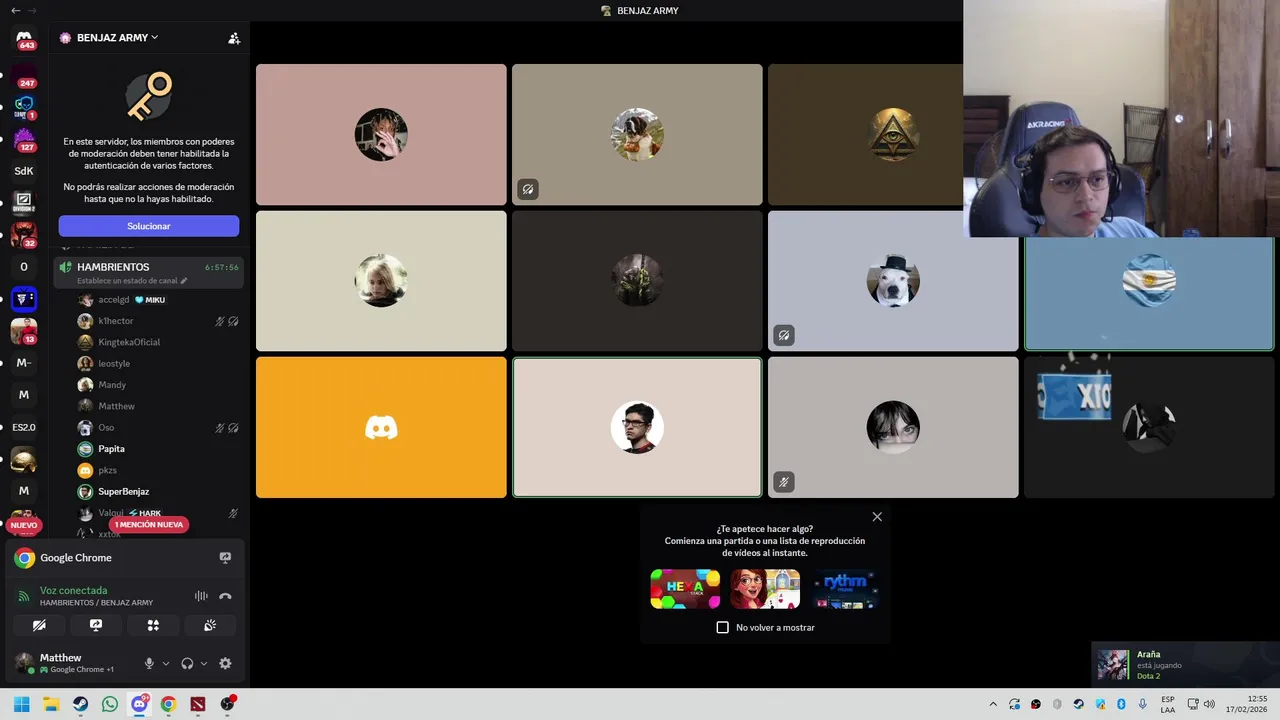Close the '¿Te apetece hacer algo?' popup
This screenshot has height=720, width=1280.
(x=877, y=517)
